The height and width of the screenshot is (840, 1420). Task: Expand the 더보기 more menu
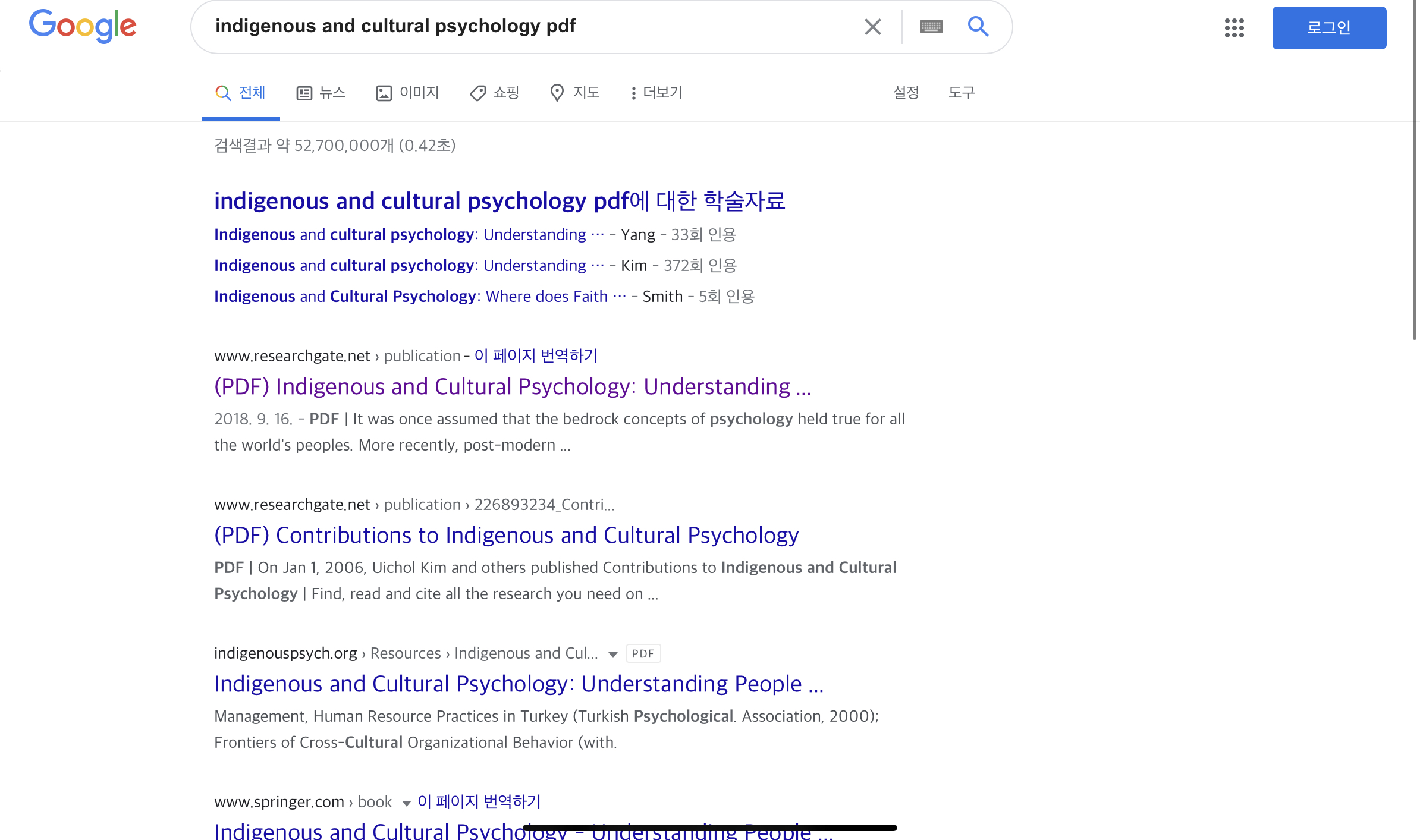[656, 93]
